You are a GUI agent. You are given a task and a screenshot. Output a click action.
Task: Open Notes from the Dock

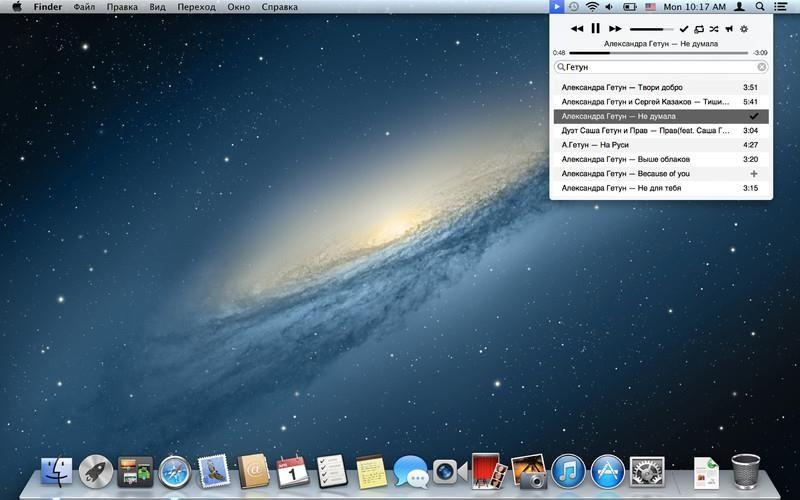[x=371, y=472]
